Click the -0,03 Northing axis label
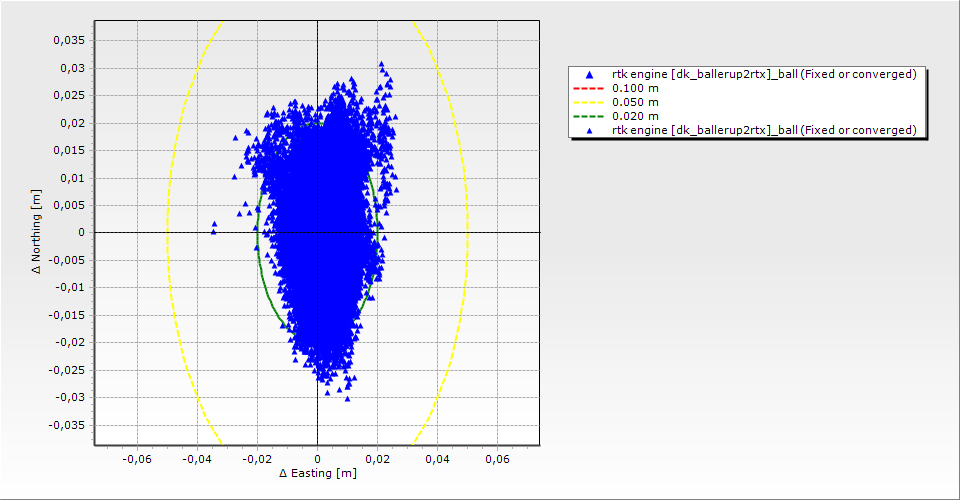This screenshot has height=500, width=960. pyautogui.click(x=70, y=397)
